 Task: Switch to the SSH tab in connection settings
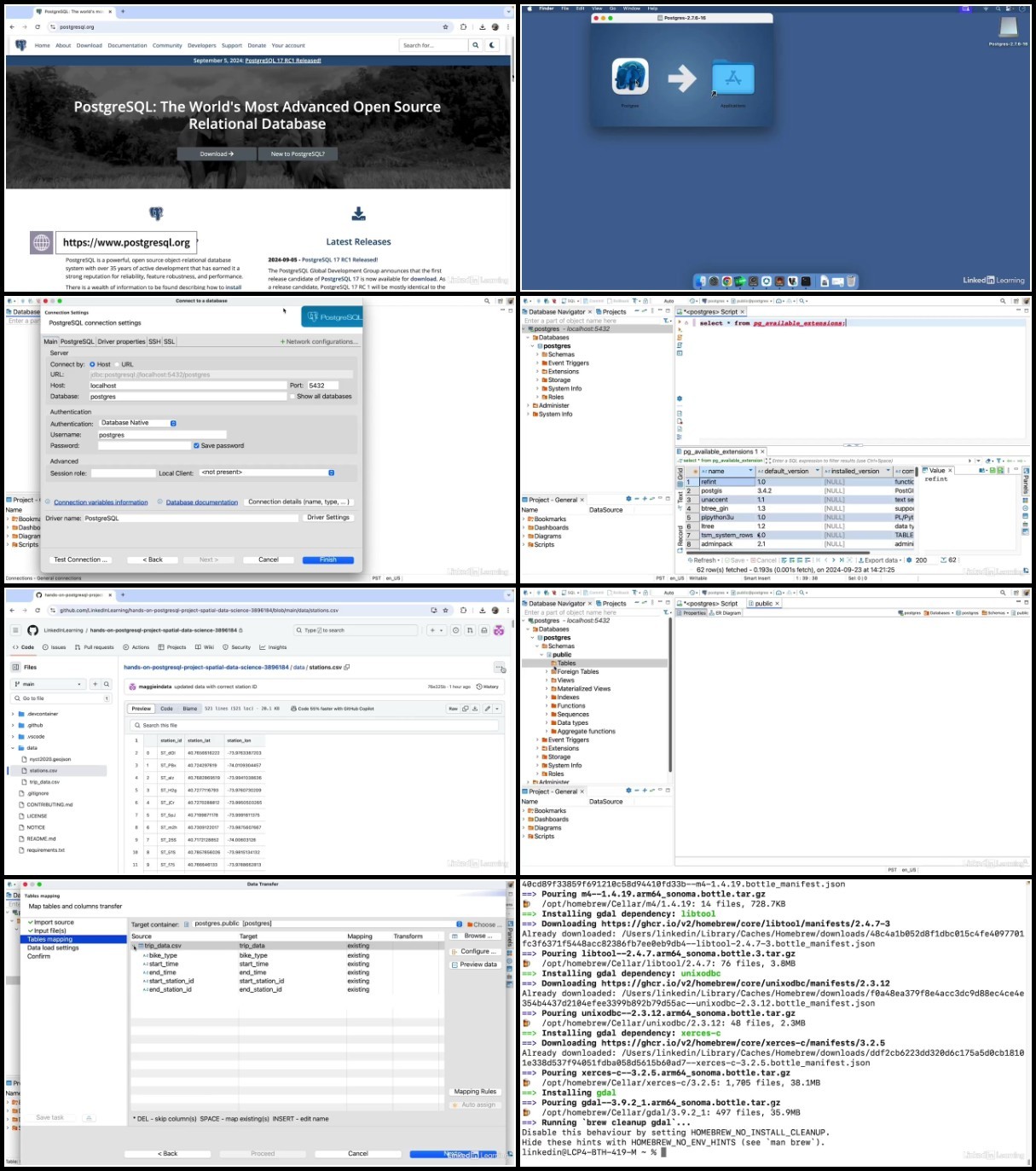coord(154,341)
